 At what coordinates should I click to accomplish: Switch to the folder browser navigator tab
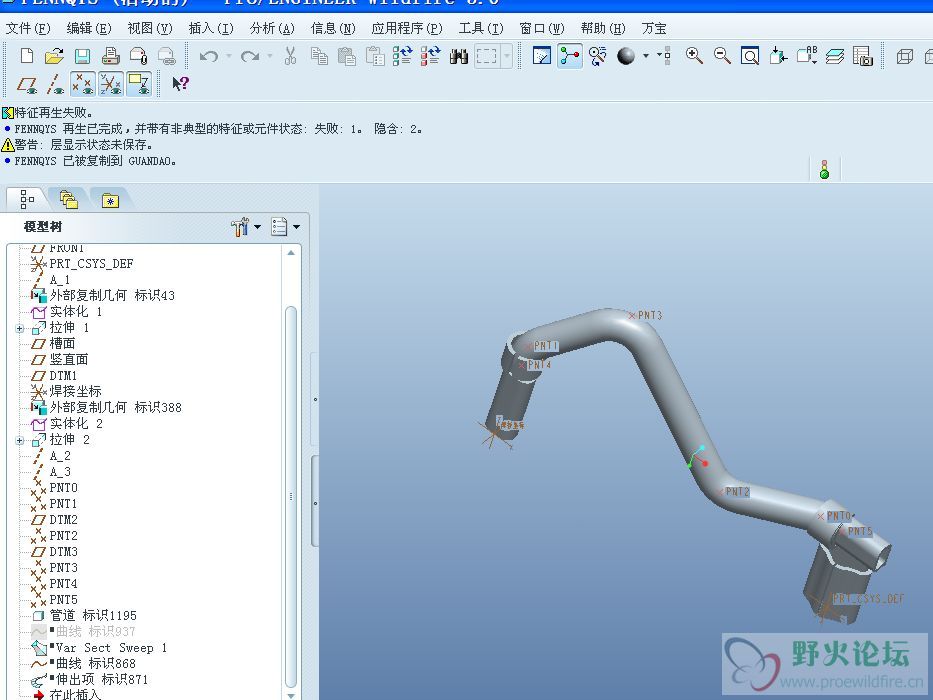point(68,199)
